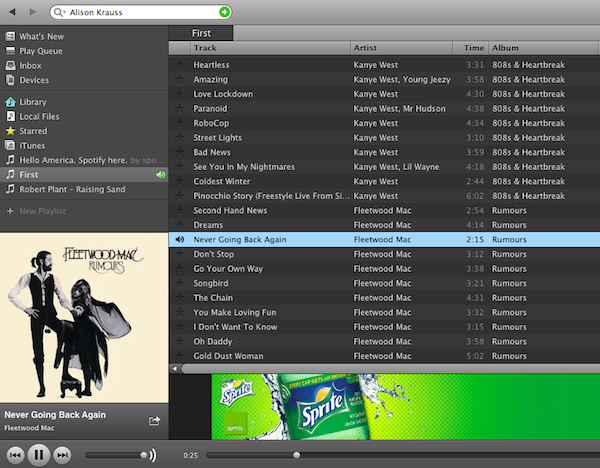Viewport: 600px width, 468px height.
Task: Open 808s & Heartbreak album on Heartless row
Action: click(x=528, y=65)
